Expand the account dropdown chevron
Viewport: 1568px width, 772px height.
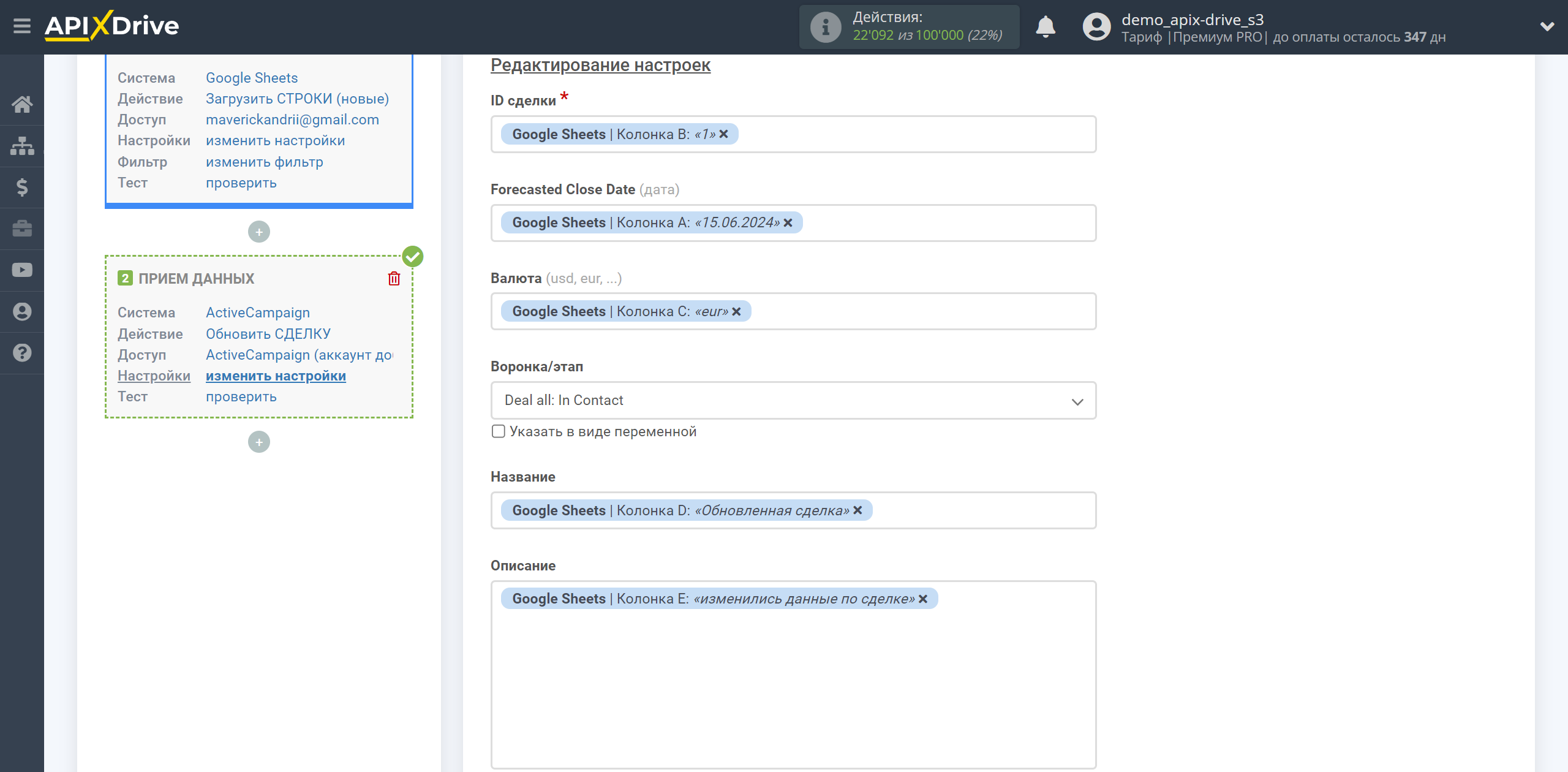point(1547,26)
